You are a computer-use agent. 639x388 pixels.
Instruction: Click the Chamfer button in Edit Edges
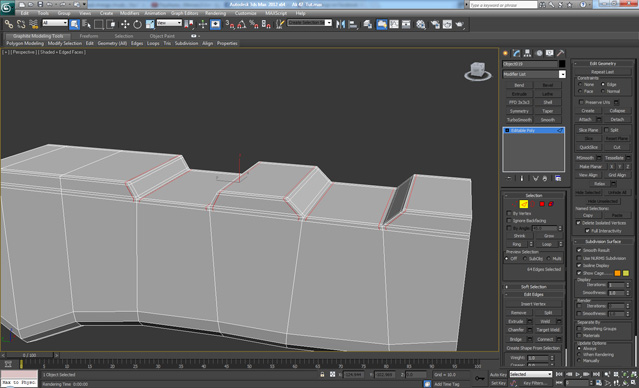tap(516, 330)
